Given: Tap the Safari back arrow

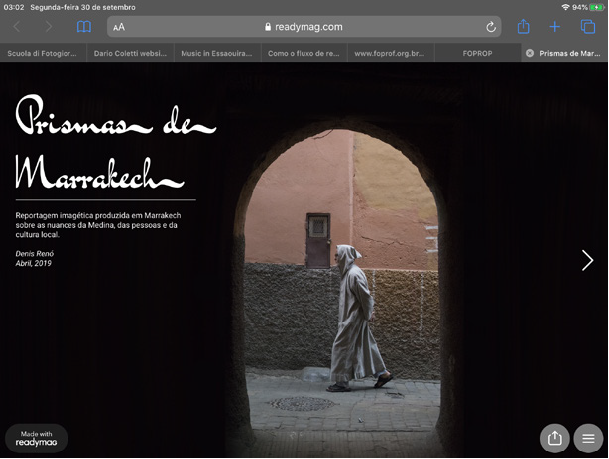Looking at the screenshot, I should pos(17,27).
